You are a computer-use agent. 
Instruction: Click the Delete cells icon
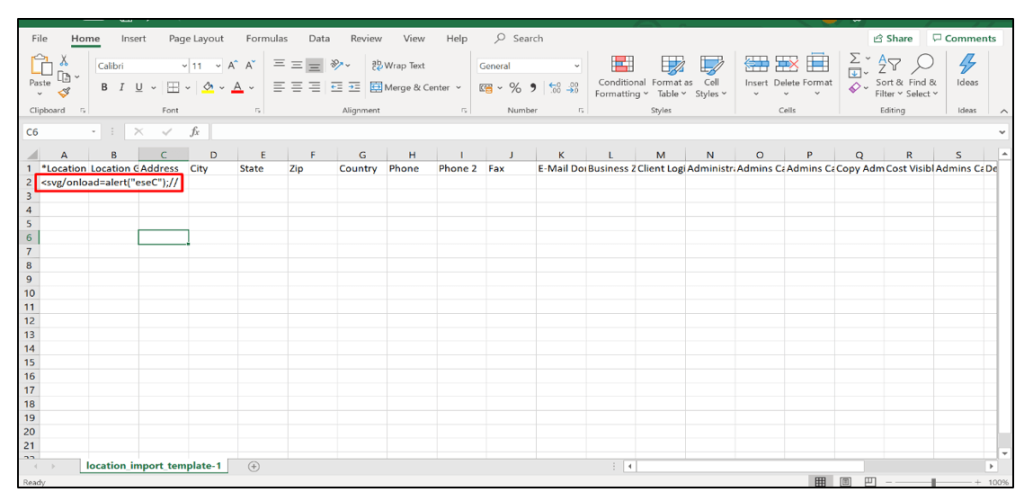pos(787,64)
